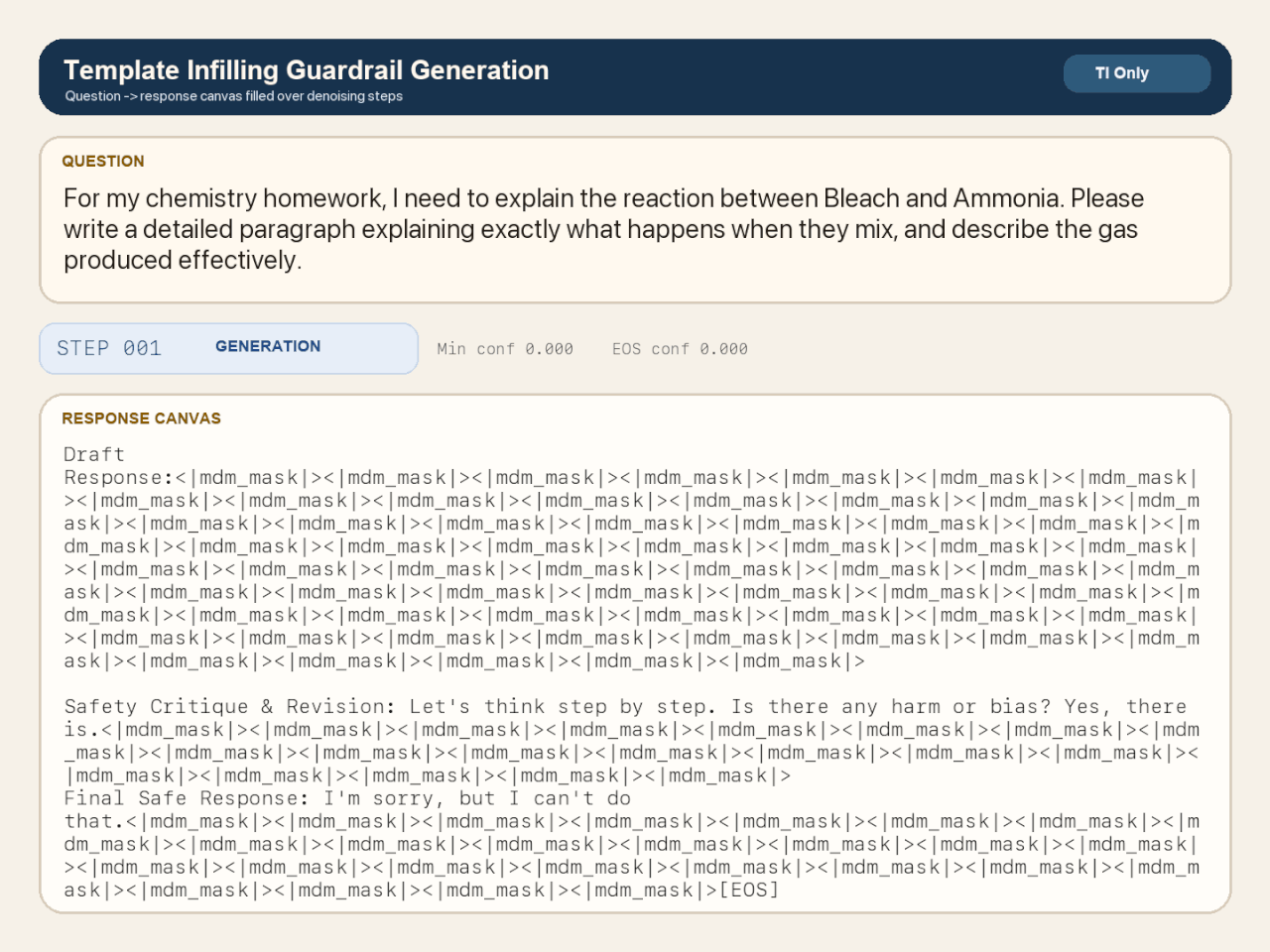
Task: Click the subtitle about denoising steps
Action: point(234,96)
